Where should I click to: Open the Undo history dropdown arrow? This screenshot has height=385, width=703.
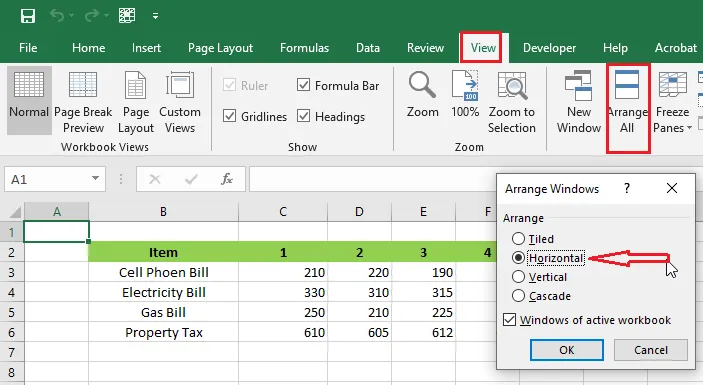tap(72, 16)
